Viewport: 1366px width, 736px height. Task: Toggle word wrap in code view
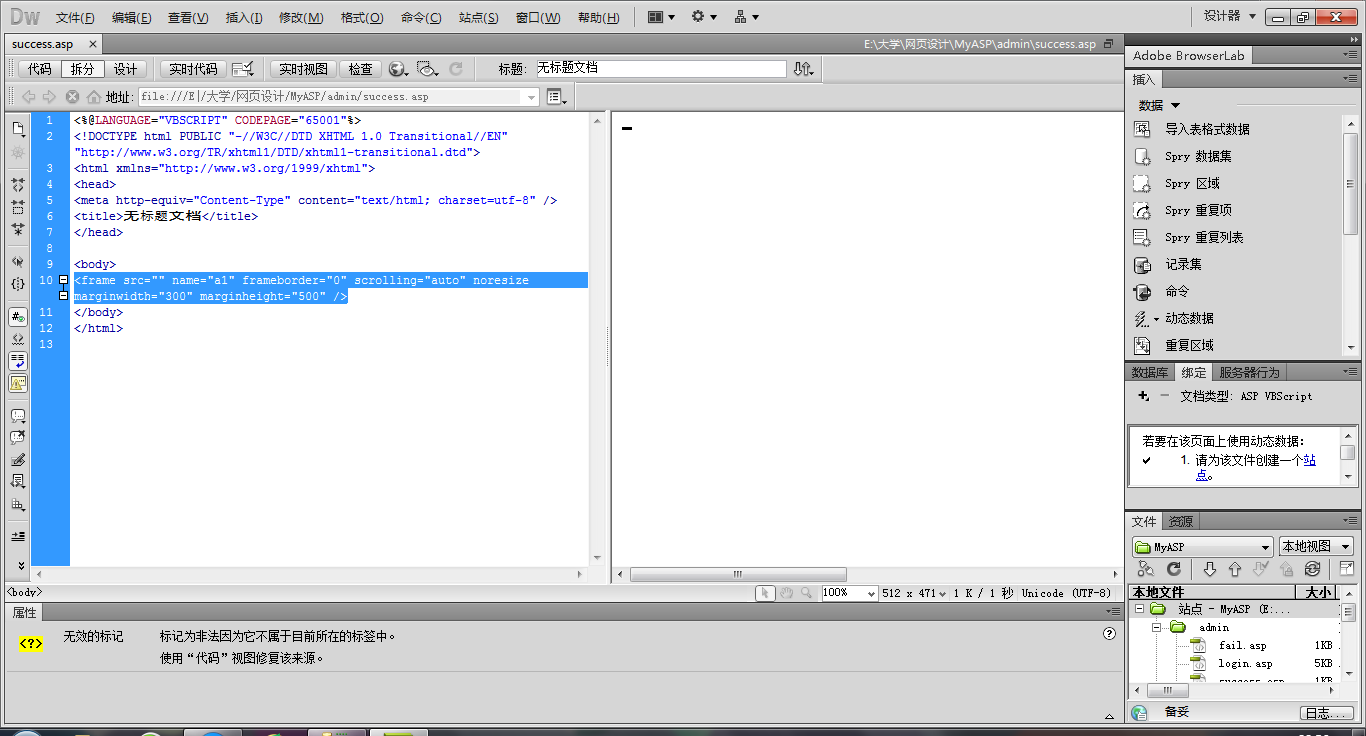tap(18, 361)
